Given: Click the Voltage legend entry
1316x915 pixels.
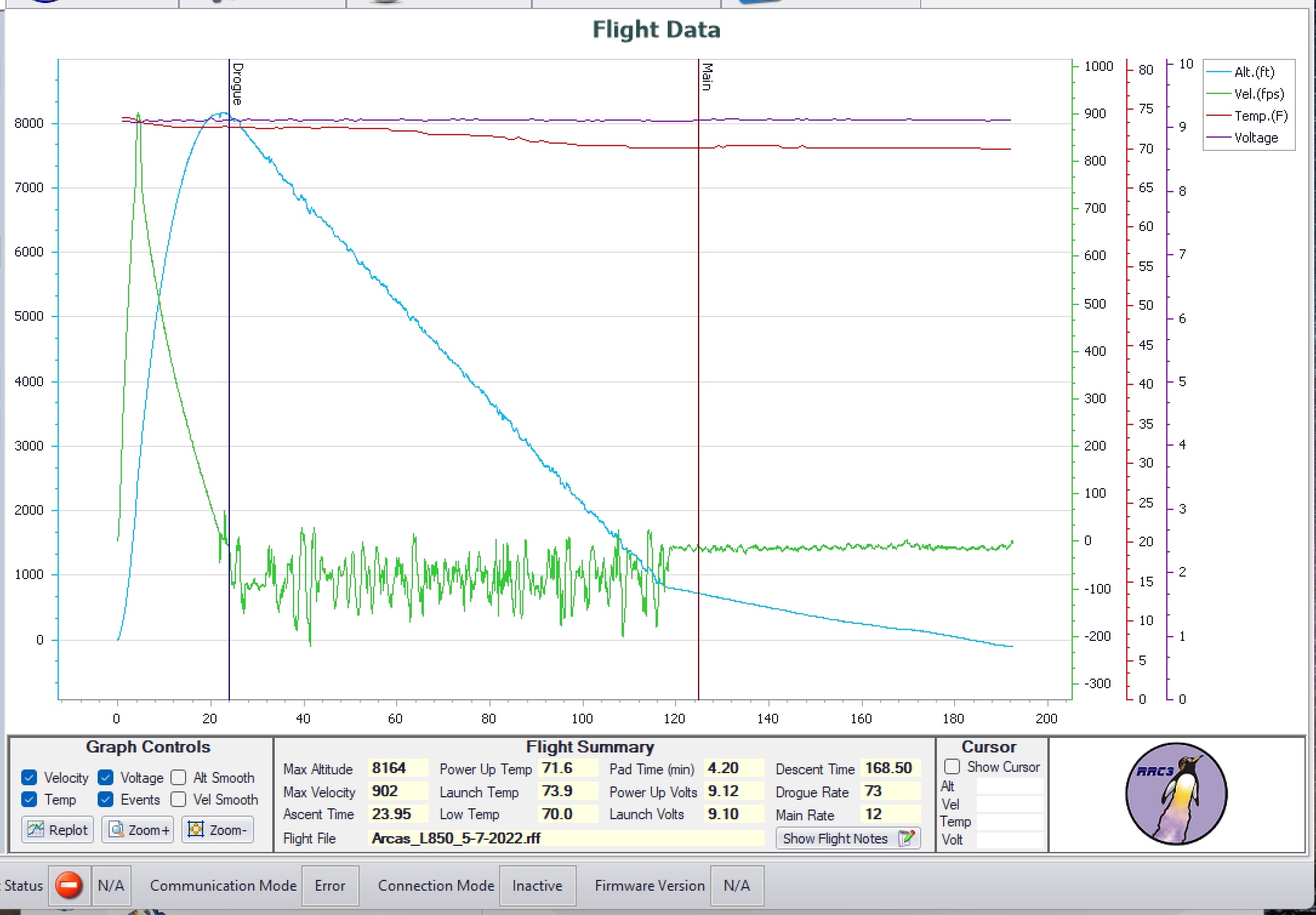Looking at the screenshot, I should pyautogui.click(x=1255, y=138).
